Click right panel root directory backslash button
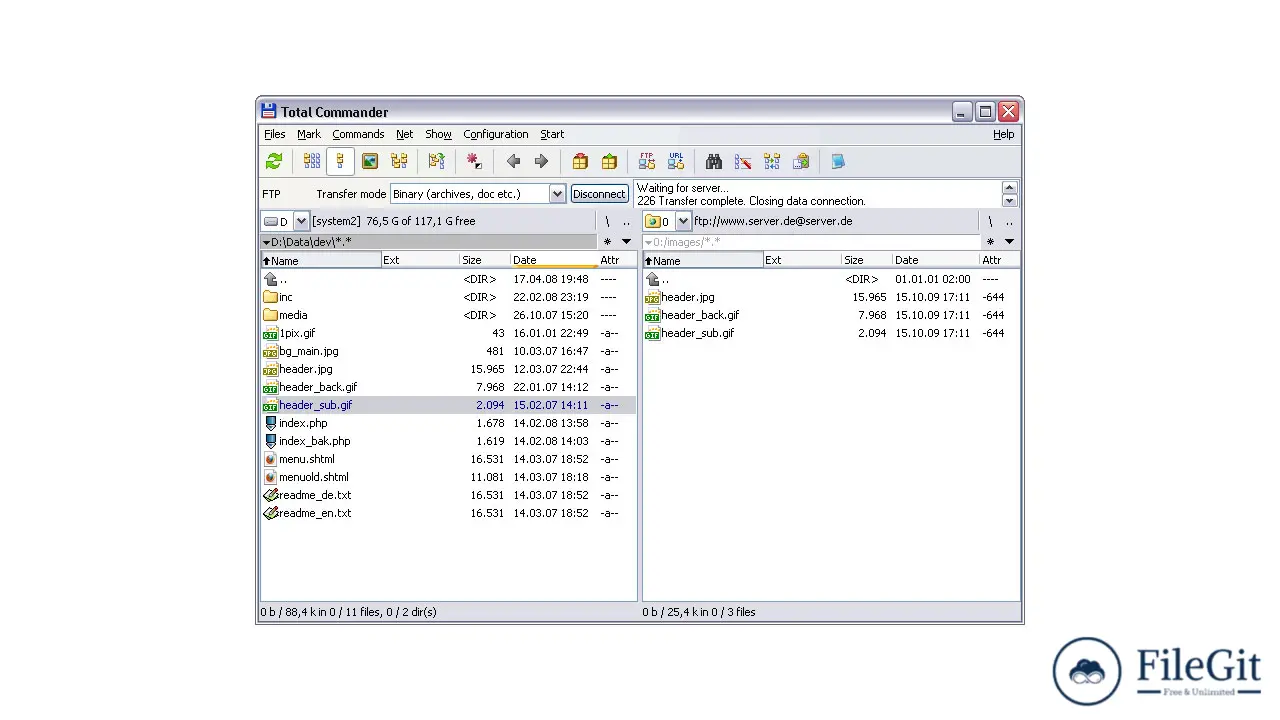The width and height of the screenshot is (1280, 720). coord(990,222)
